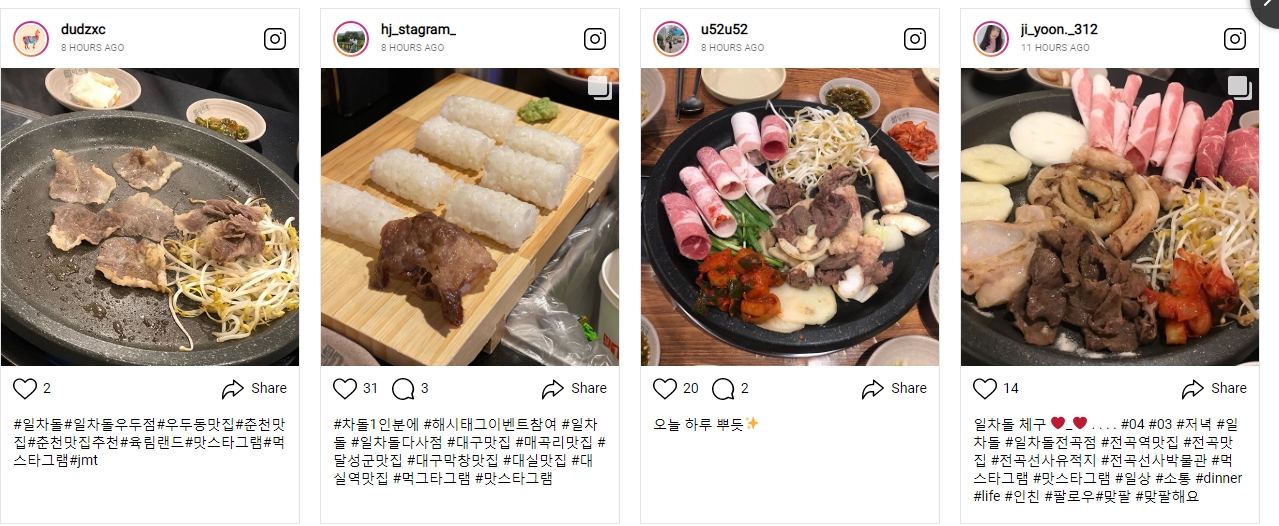This screenshot has height=526, width=1279.
Task: Share the hj_stagram_ post
Action: [x=574, y=388]
